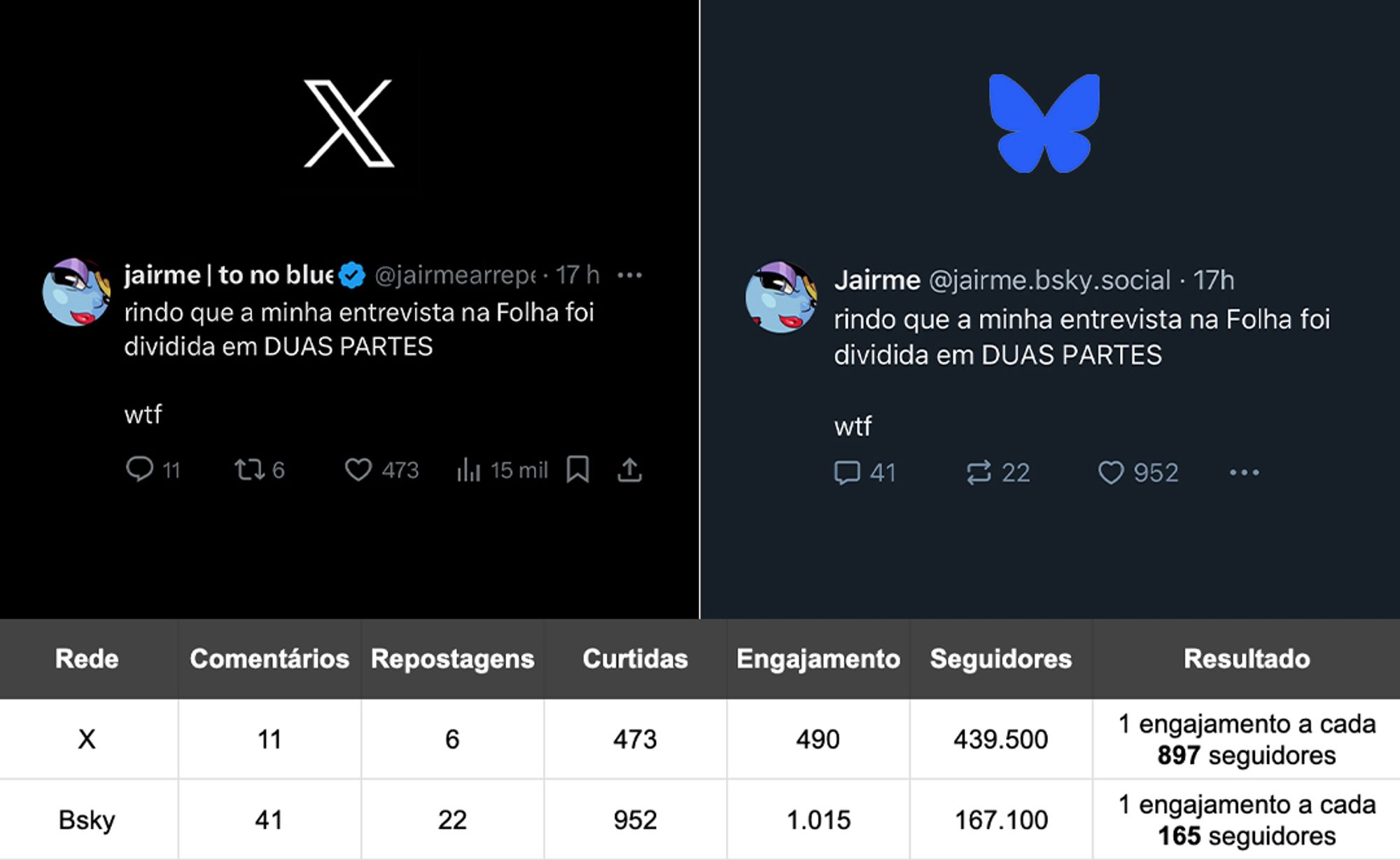The height and width of the screenshot is (860, 1400).
Task: View analytics showing 15 mil views
Action: coord(502,470)
